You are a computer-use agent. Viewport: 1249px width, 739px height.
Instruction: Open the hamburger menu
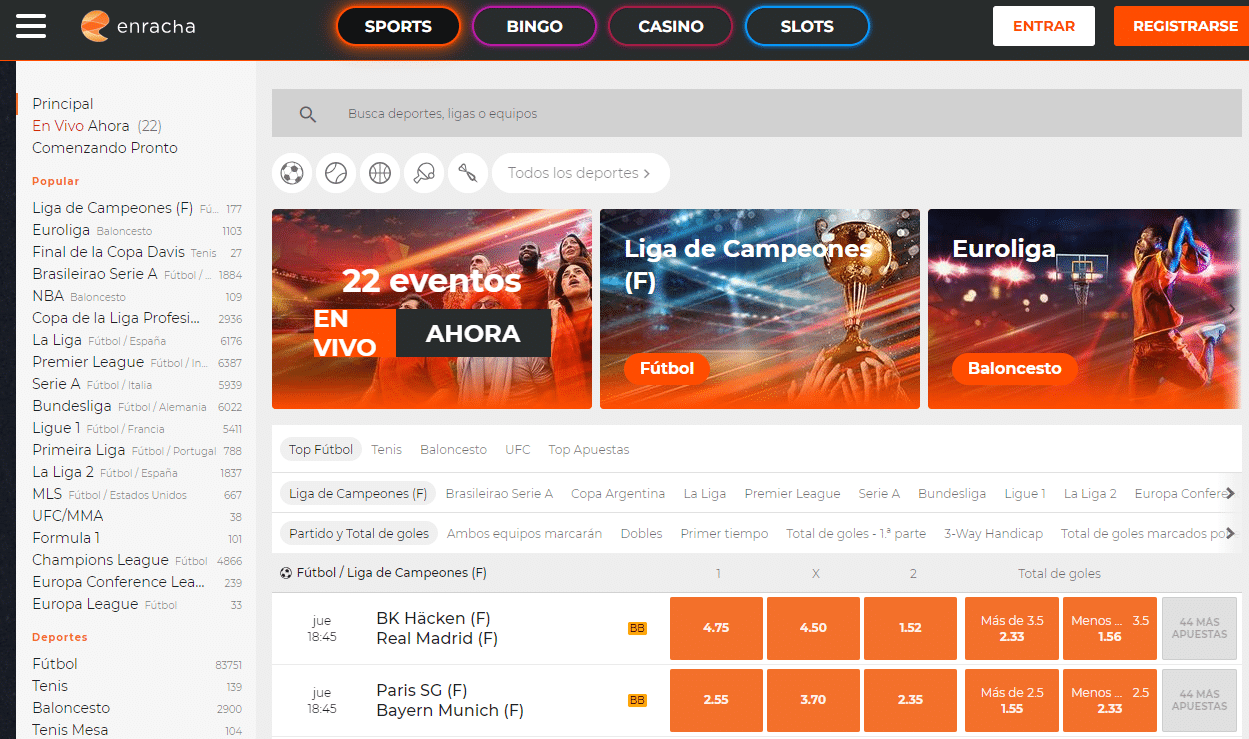click(31, 26)
